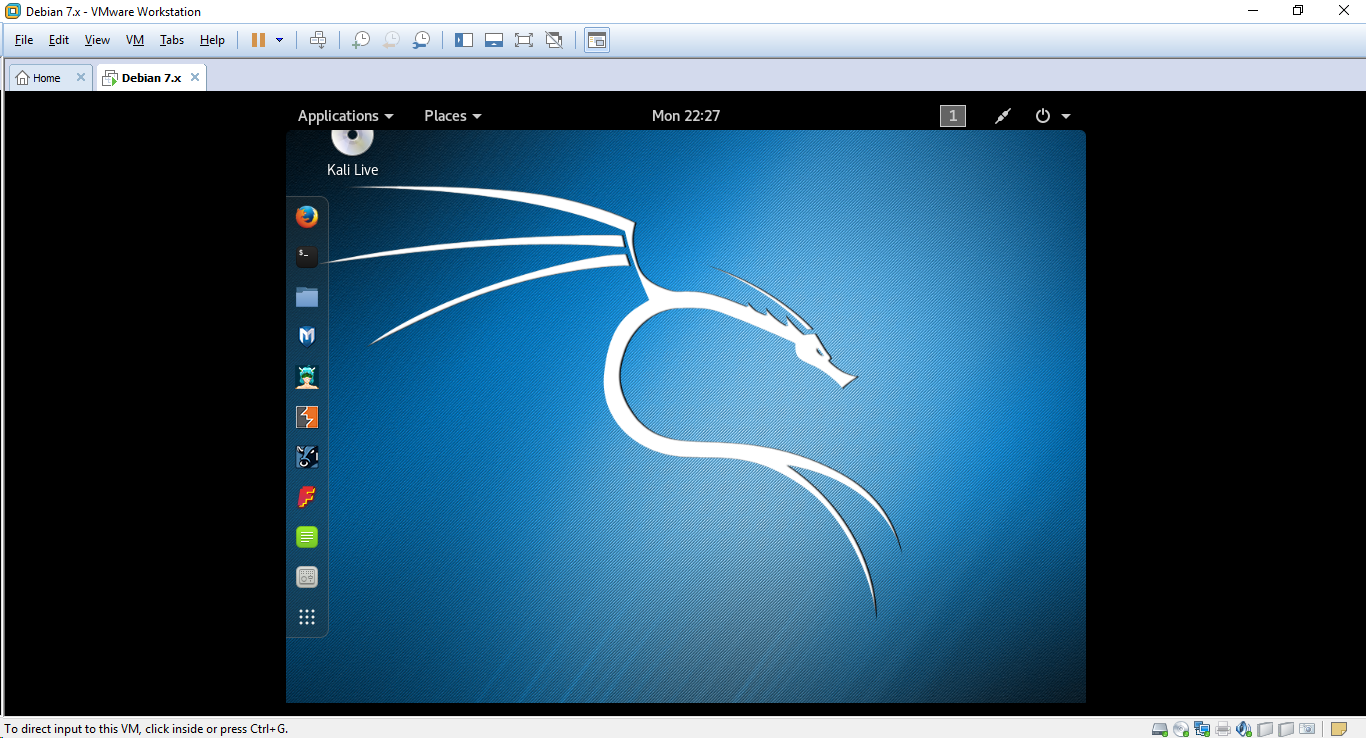Launch Maltego from the dock
The height and width of the screenshot is (738, 1366).
click(307, 336)
